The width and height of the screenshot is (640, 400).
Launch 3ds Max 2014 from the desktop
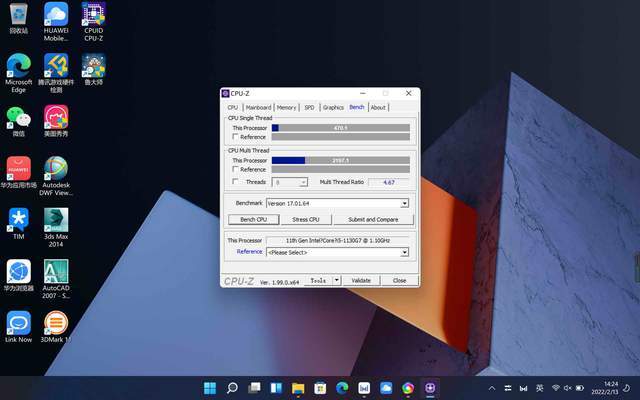coord(56,228)
